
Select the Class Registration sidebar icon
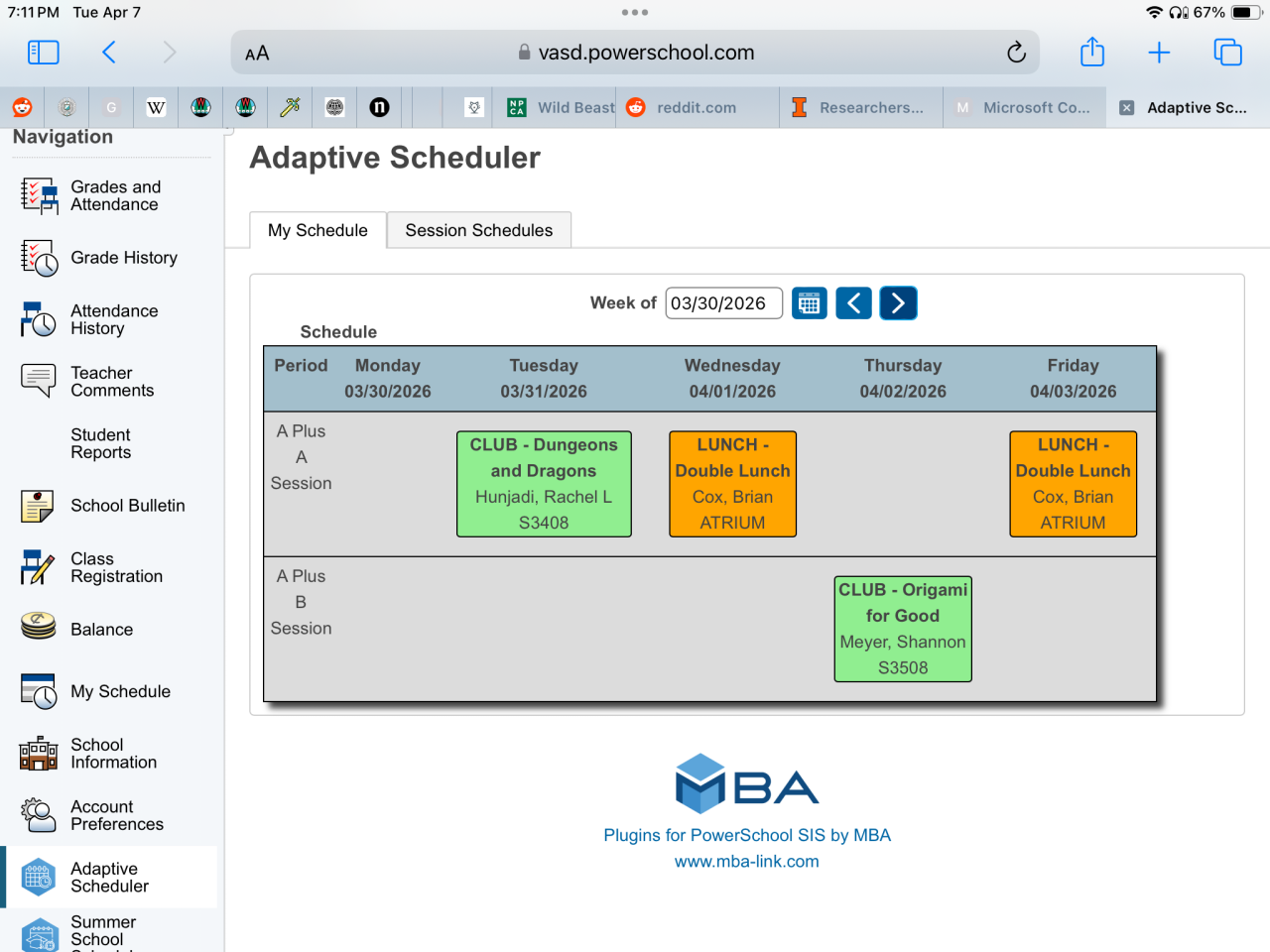(x=38, y=567)
